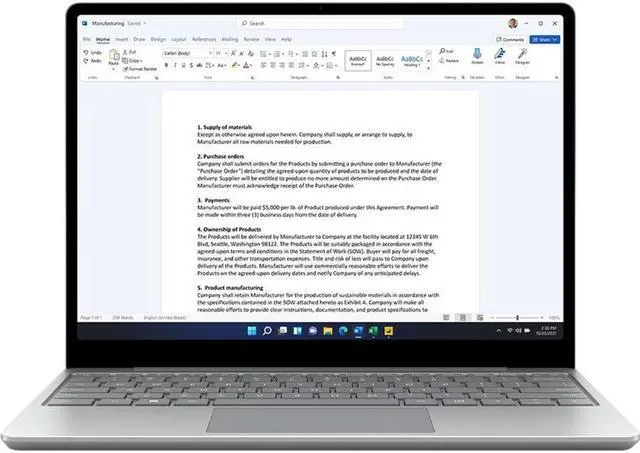Click the Share button
640x453 pixels.
tap(543, 39)
